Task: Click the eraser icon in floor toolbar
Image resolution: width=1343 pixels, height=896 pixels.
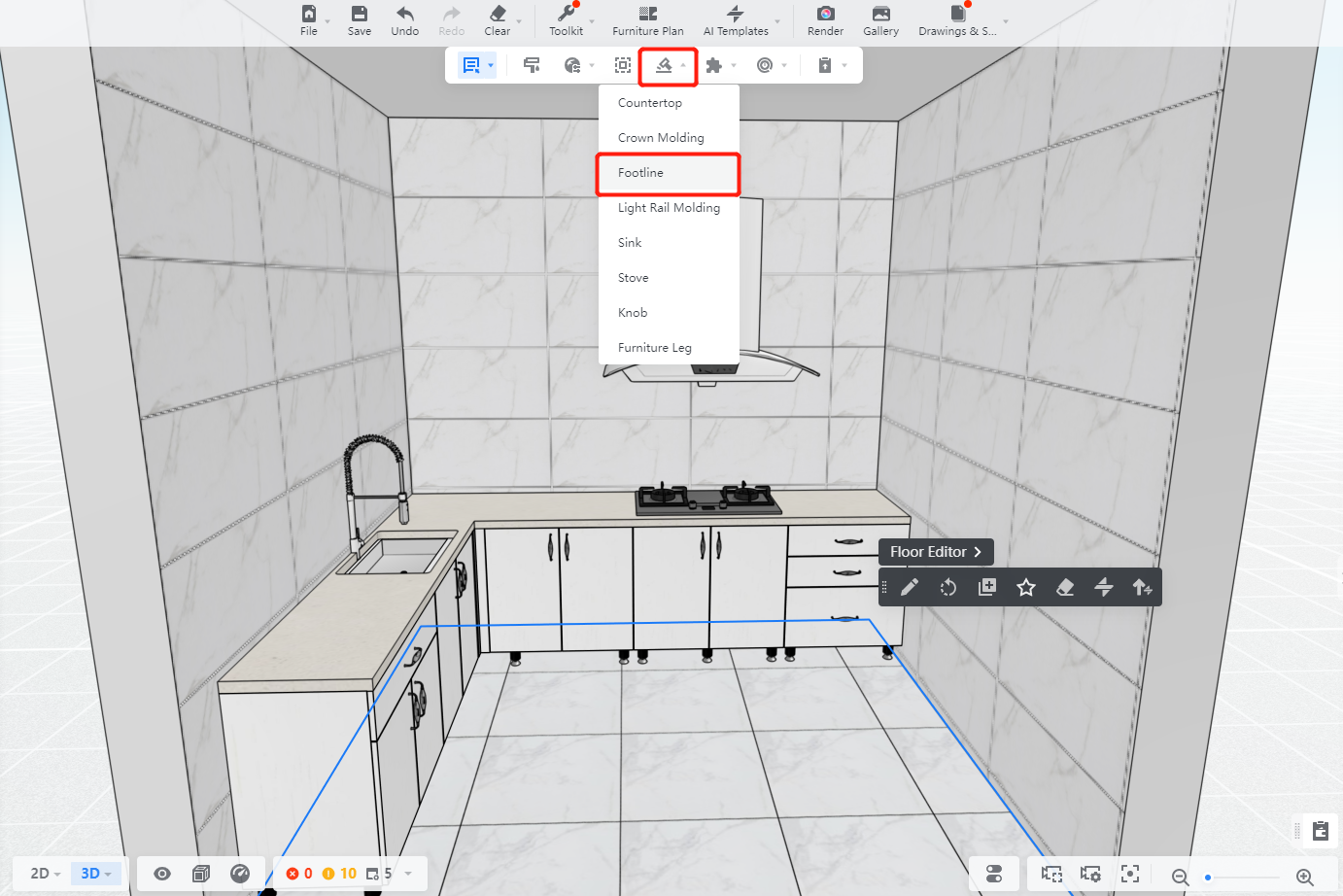Action: point(1065,587)
